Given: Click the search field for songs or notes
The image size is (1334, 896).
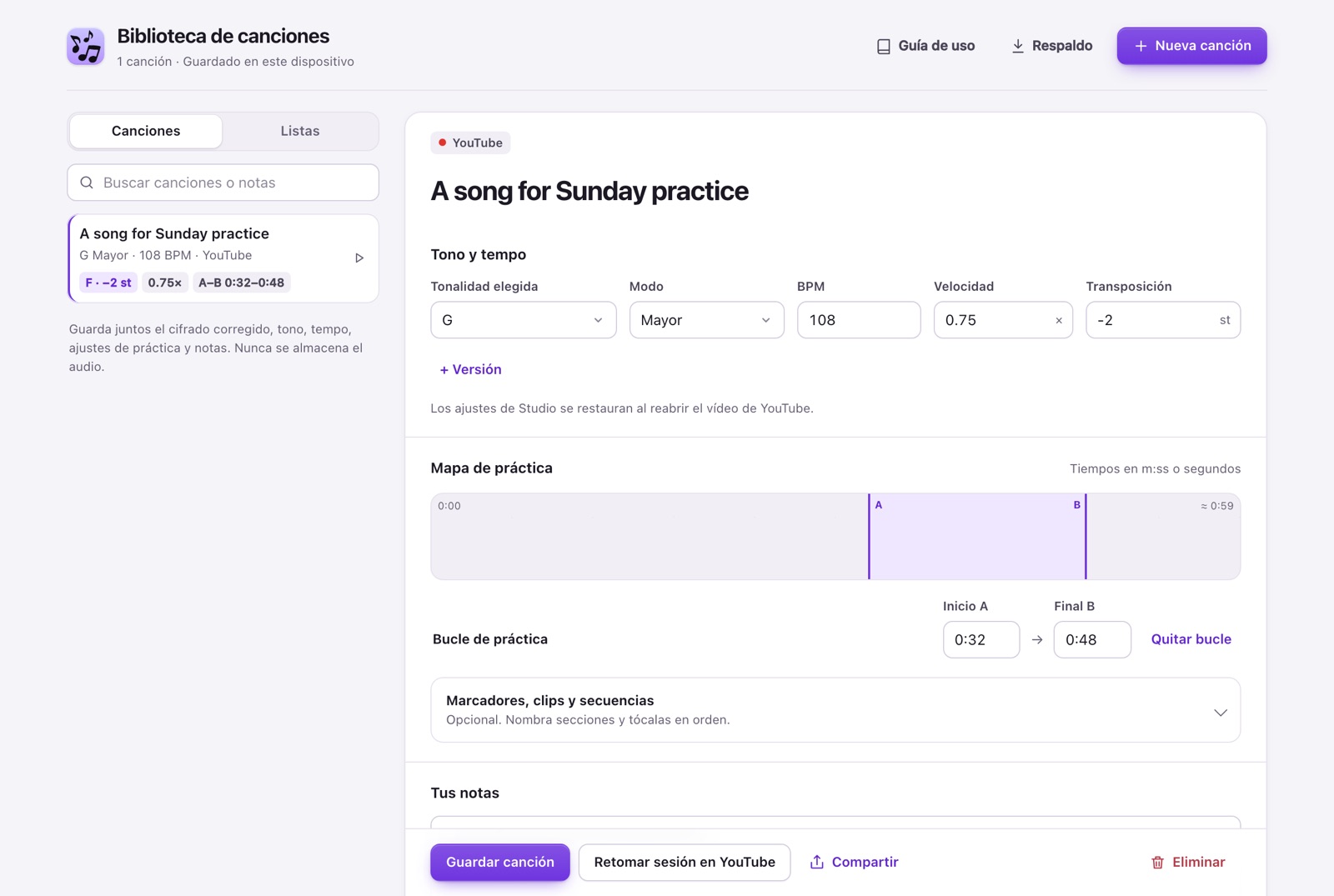Looking at the screenshot, I should point(223,183).
